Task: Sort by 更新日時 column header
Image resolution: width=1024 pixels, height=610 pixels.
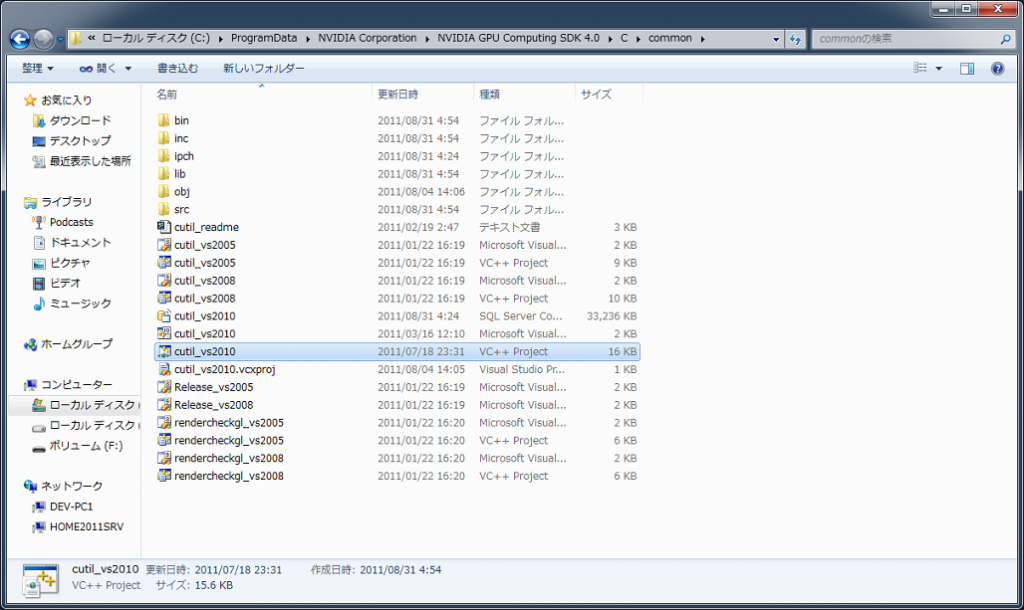Action: point(398,94)
